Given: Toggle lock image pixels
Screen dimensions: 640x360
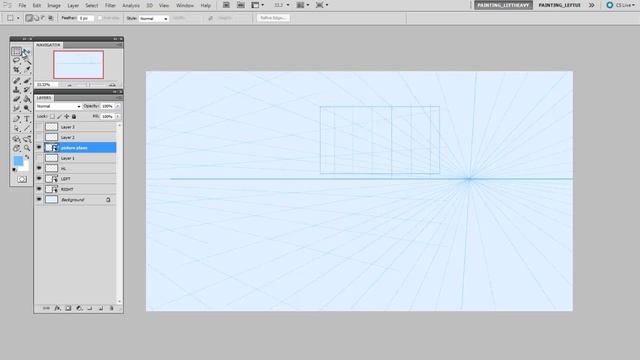Looking at the screenshot, I should (x=60, y=116).
